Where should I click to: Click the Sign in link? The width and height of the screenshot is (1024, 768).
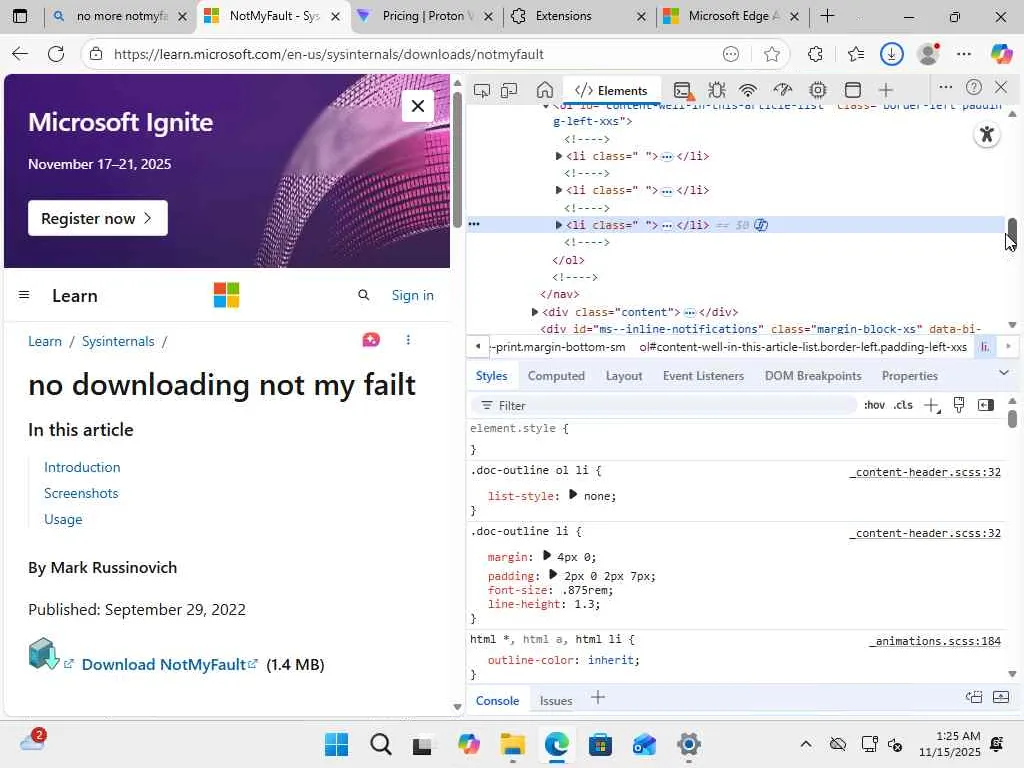(412, 295)
